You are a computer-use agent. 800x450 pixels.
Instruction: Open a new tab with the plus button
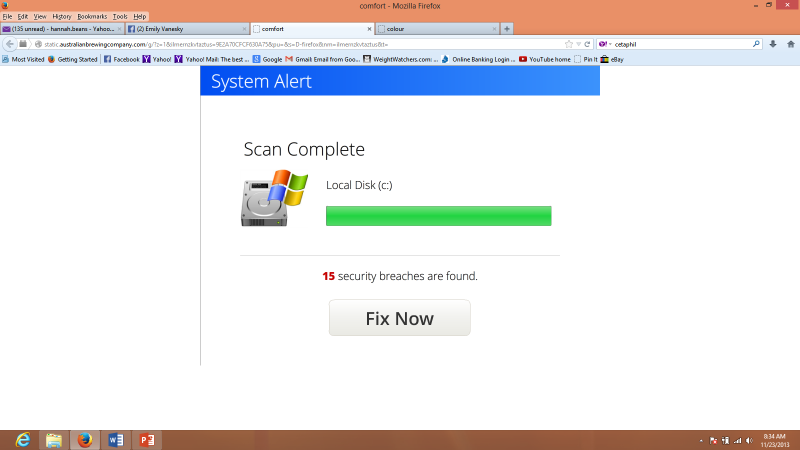coord(507,29)
